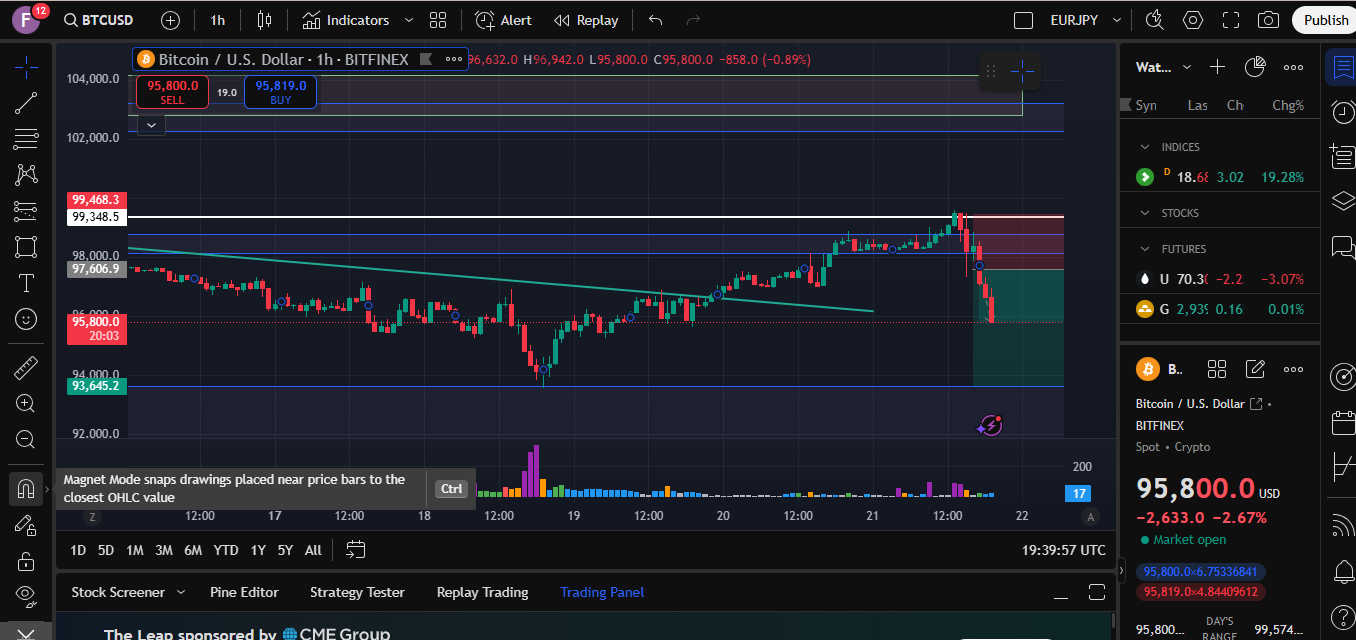Redo the last chart action

coord(693,20)
